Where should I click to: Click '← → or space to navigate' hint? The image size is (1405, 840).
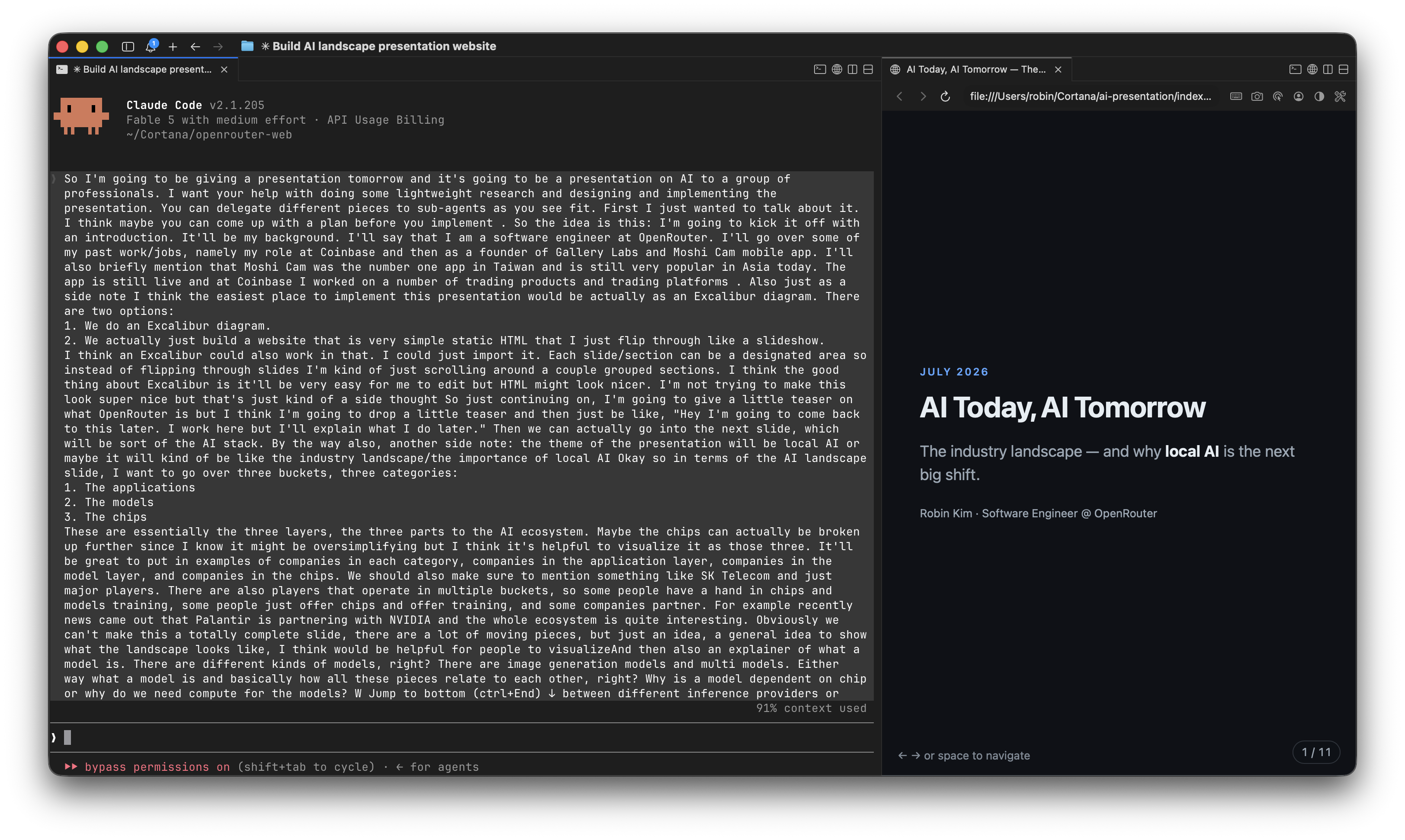click(963, 756)
